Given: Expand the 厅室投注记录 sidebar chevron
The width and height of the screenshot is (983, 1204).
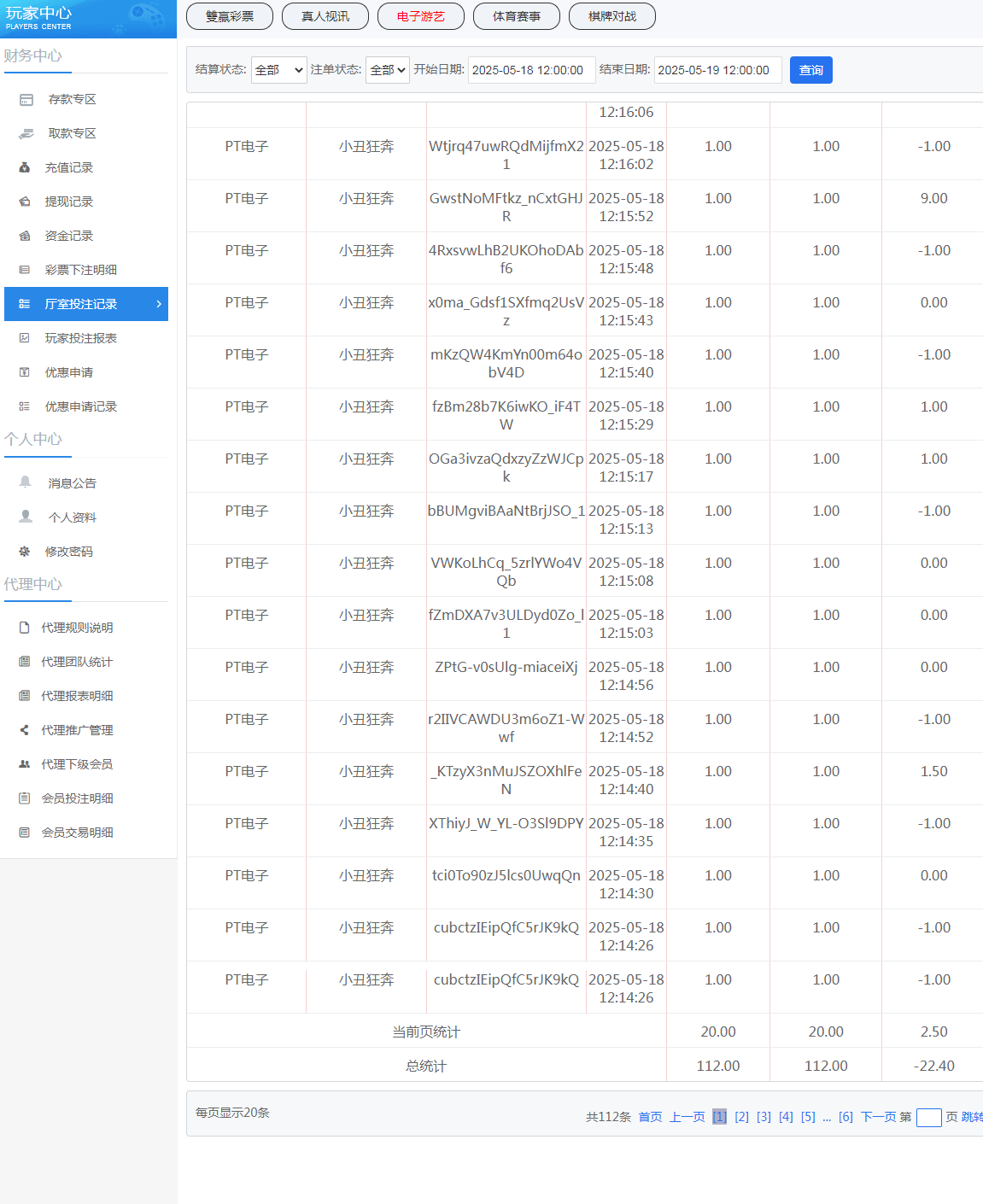Looking at the screenshot, I should click(159, 304).
